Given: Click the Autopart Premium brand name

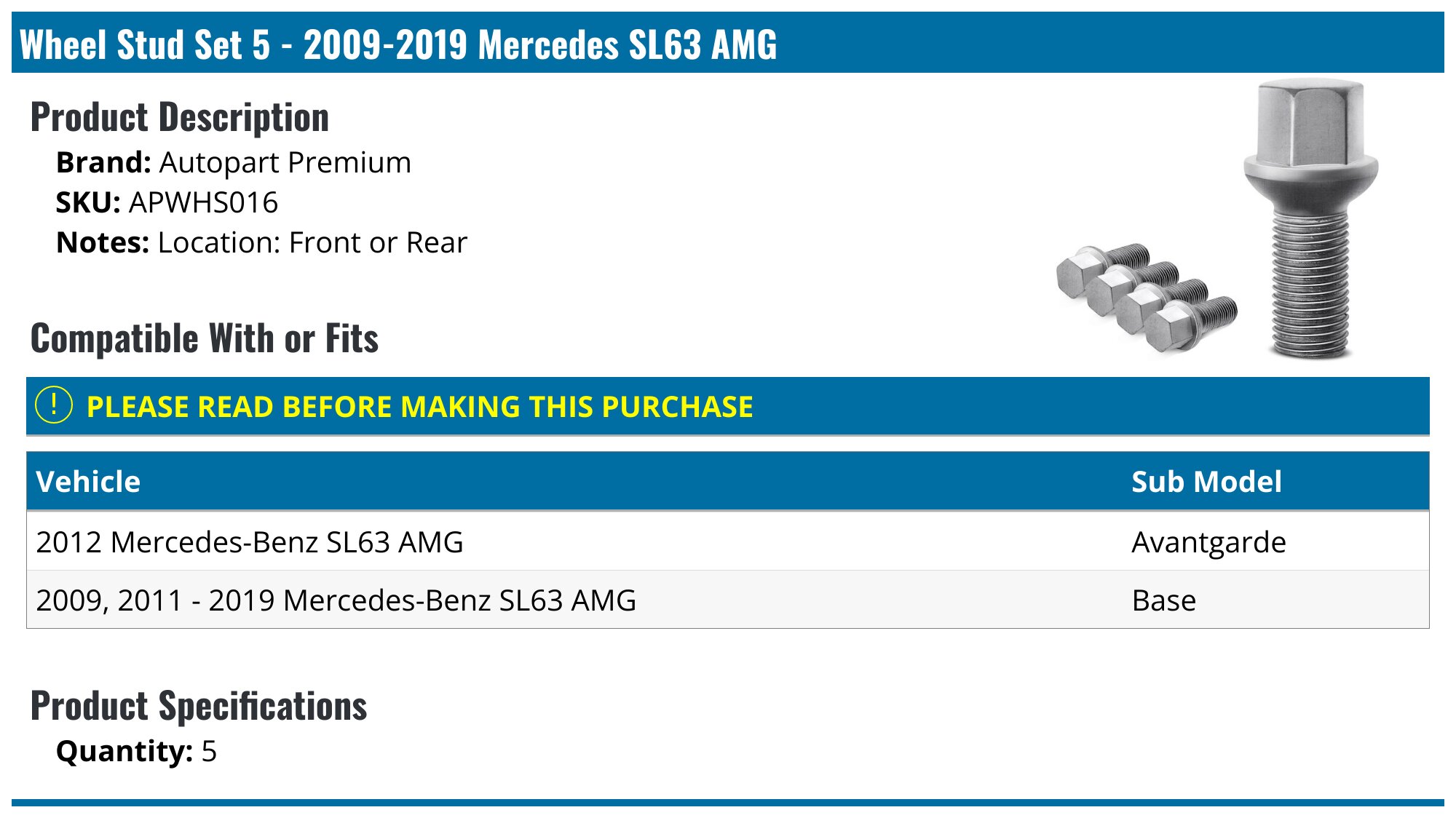Looking at the screenshot, I should (285, 163).
